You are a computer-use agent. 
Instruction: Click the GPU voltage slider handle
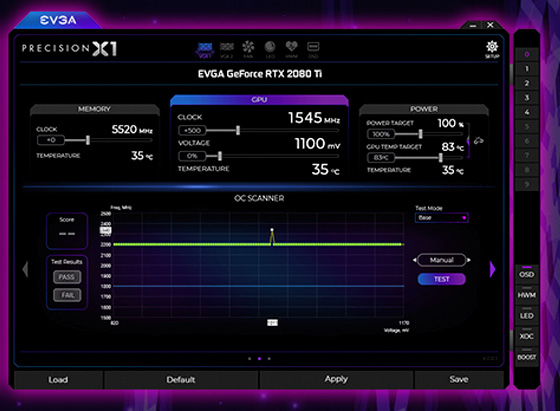point(220,156)
